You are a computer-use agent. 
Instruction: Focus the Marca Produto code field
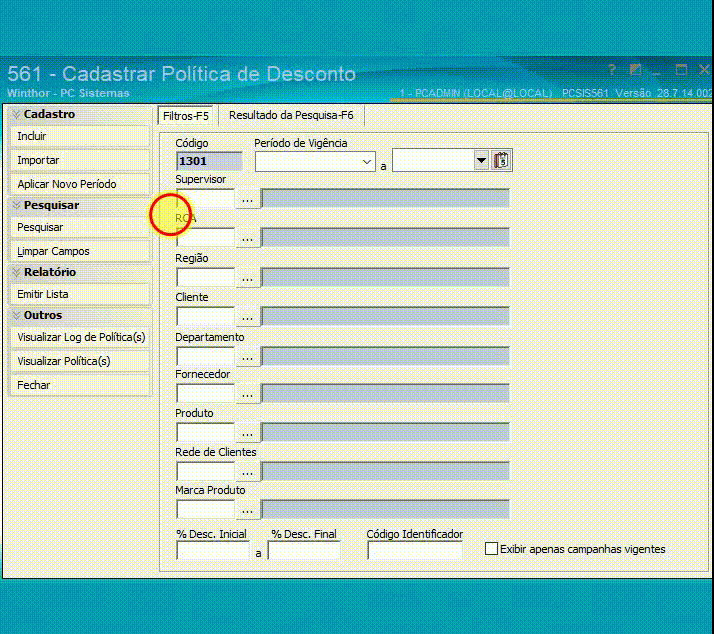pyautogui.click(x=205, y=510)
